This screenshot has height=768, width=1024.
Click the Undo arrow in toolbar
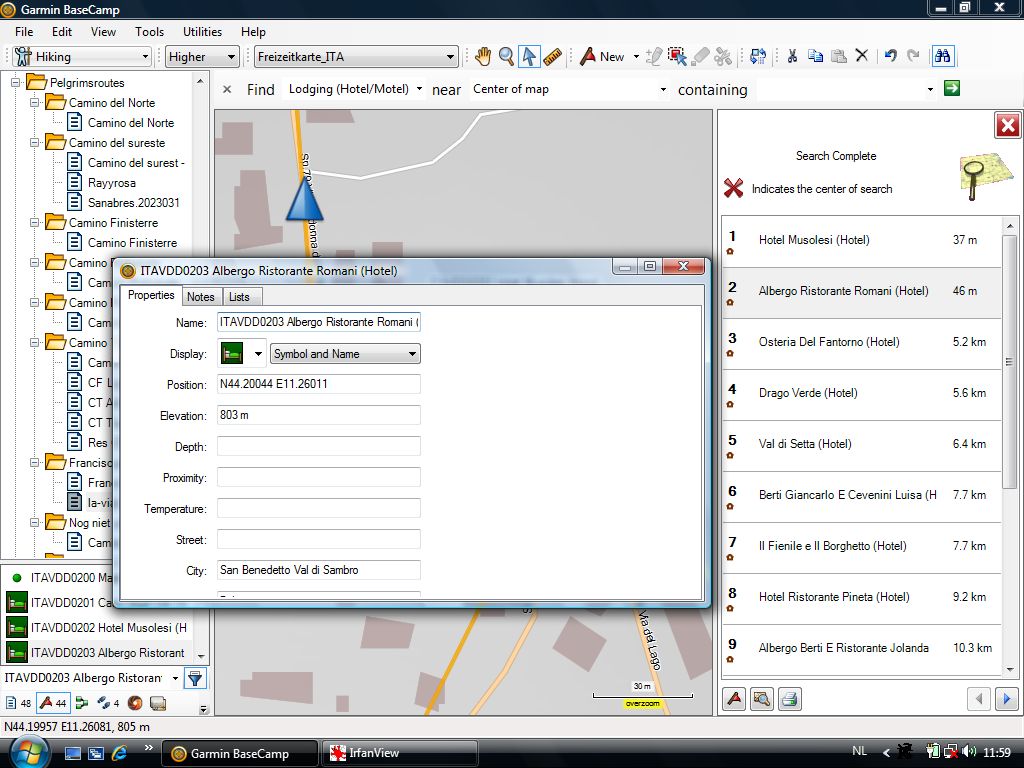pos(890,56)
